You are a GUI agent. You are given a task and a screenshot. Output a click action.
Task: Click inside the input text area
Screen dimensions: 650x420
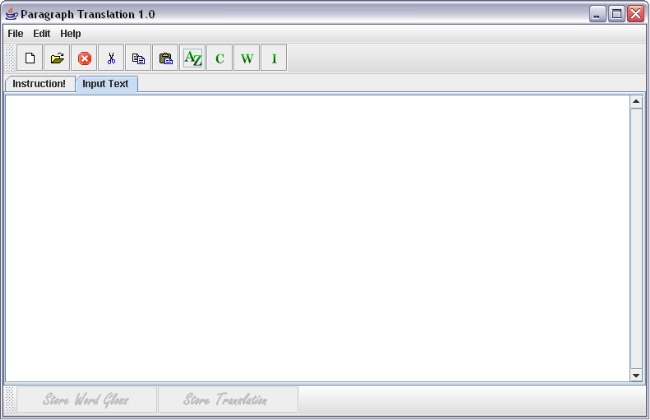click(317, 238)
